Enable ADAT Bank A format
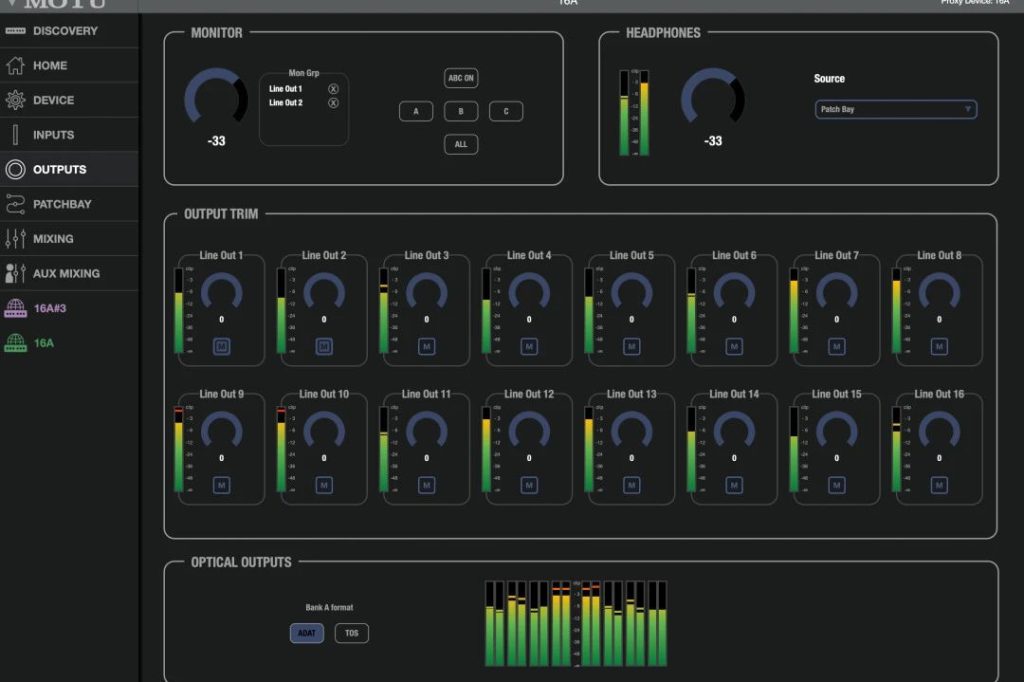The height and width of the screenshot is (682, 1024). pos(307,633)
